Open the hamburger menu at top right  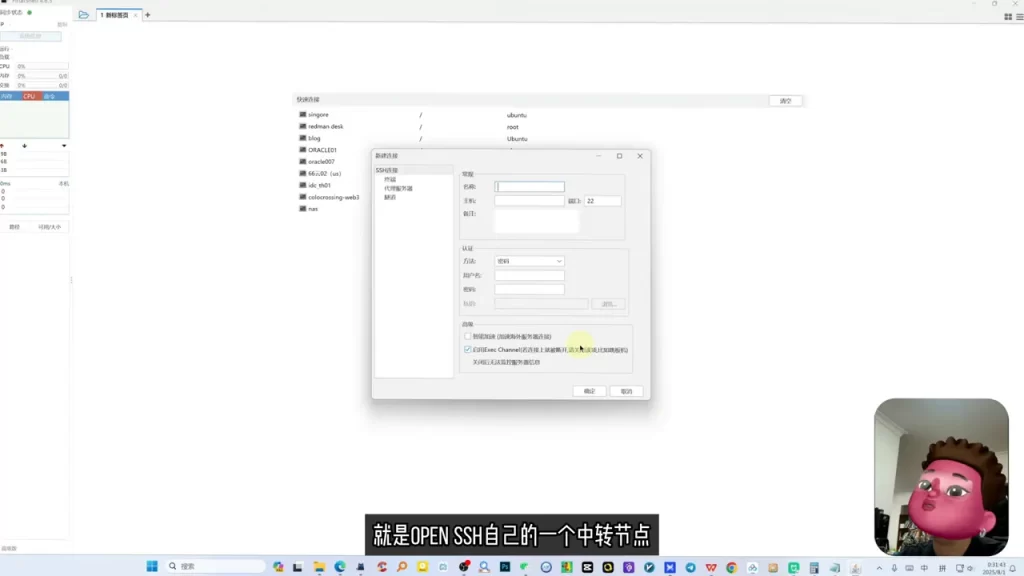[1019, 17]
